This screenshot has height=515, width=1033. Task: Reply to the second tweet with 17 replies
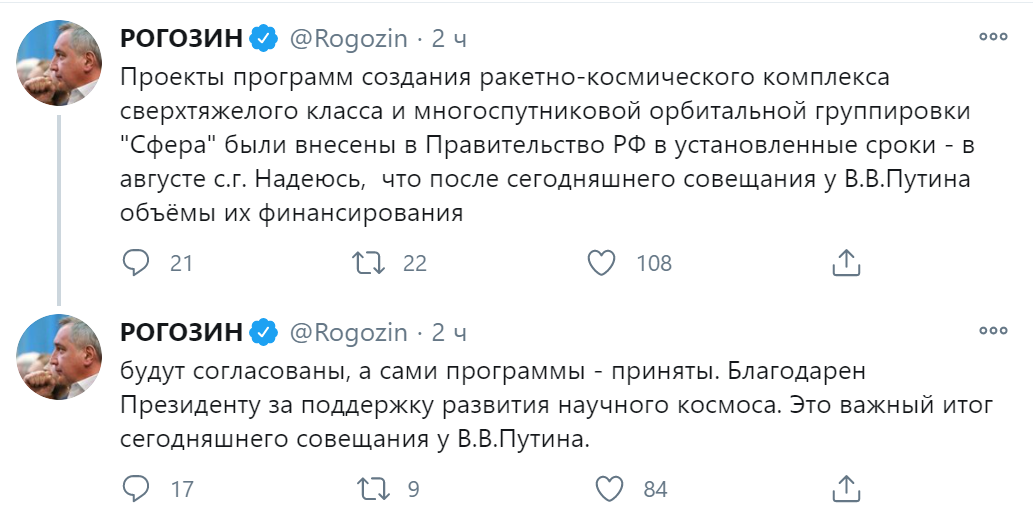point(135,489)
